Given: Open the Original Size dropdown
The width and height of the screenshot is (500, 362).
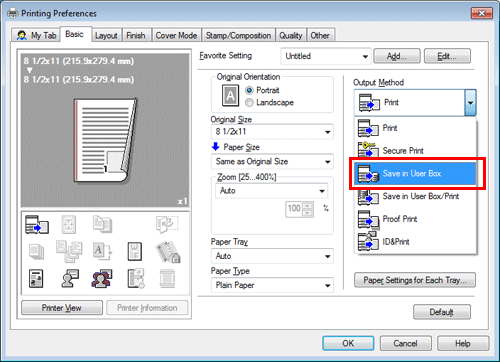Looking at the screenshot, I should point(272,132).
